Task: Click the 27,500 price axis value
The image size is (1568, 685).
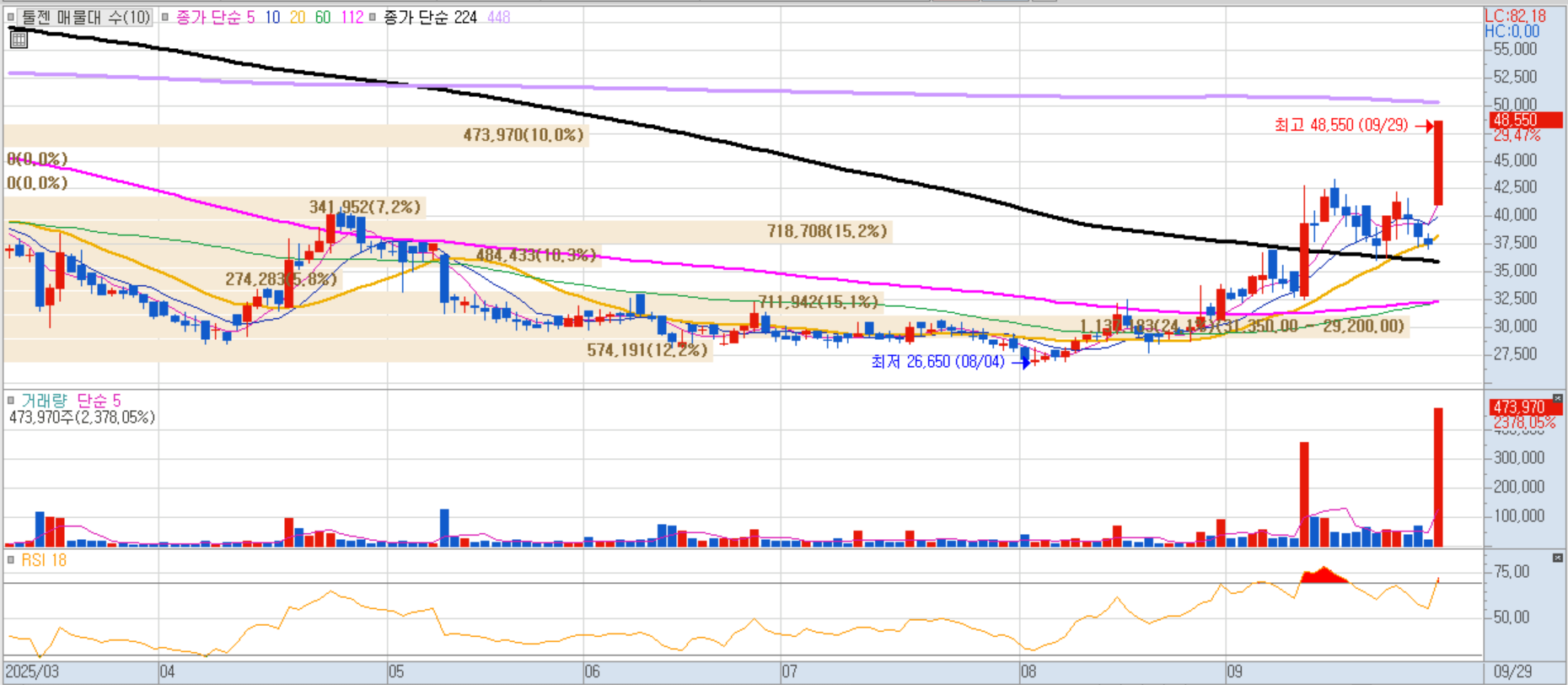Action: click(x=1515, y=354)
